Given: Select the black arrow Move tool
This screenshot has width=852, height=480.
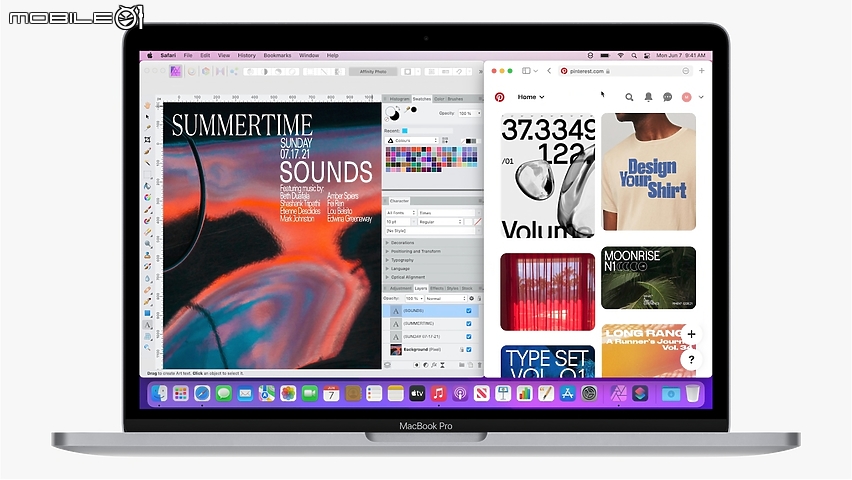Looking at the screenshot, I should pos(147,116).
